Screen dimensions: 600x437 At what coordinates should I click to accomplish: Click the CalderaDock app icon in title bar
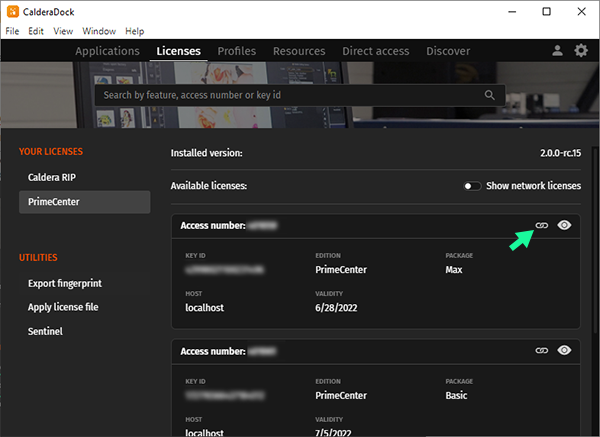12,11
